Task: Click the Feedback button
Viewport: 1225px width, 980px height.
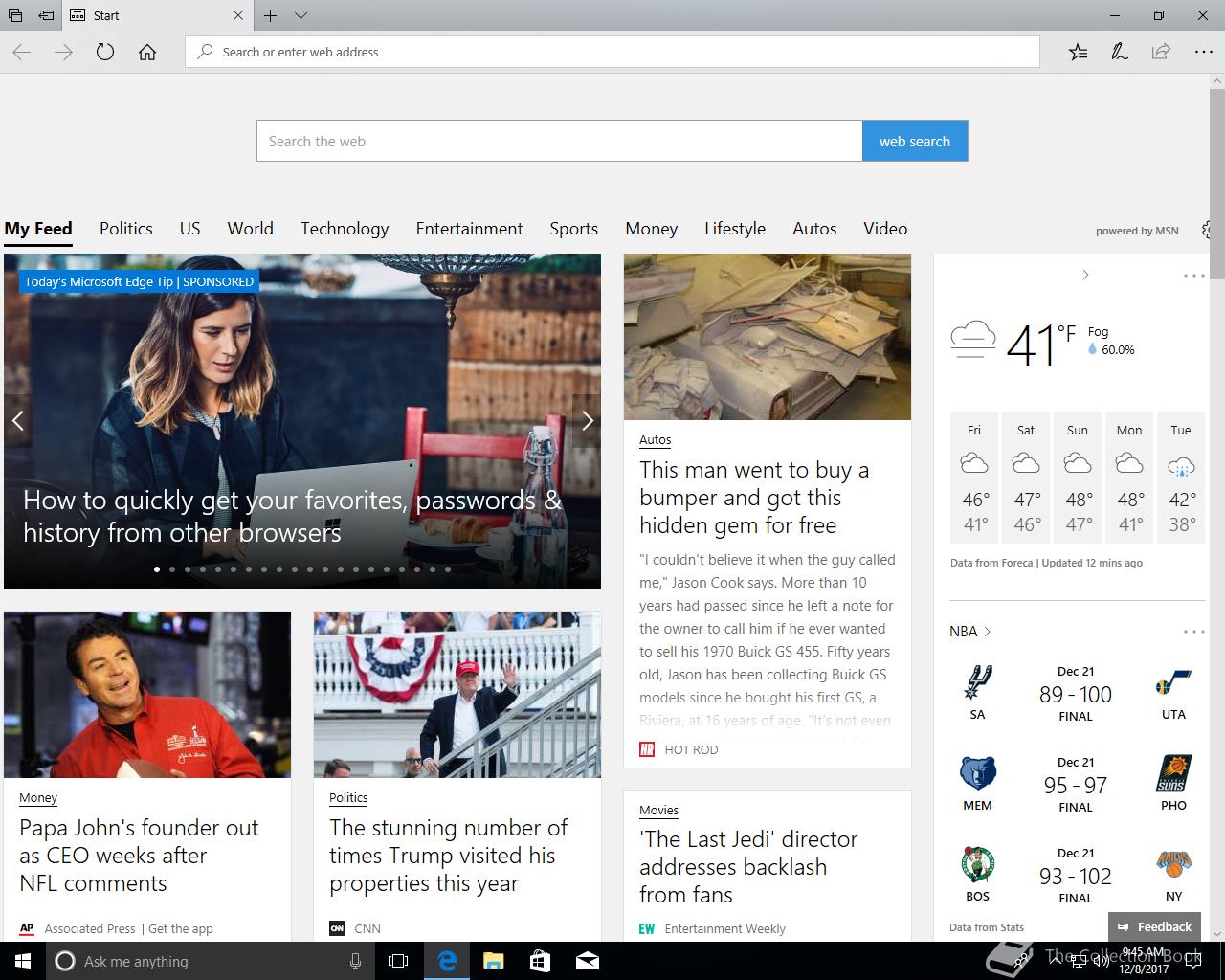Action: point(1154,926)
